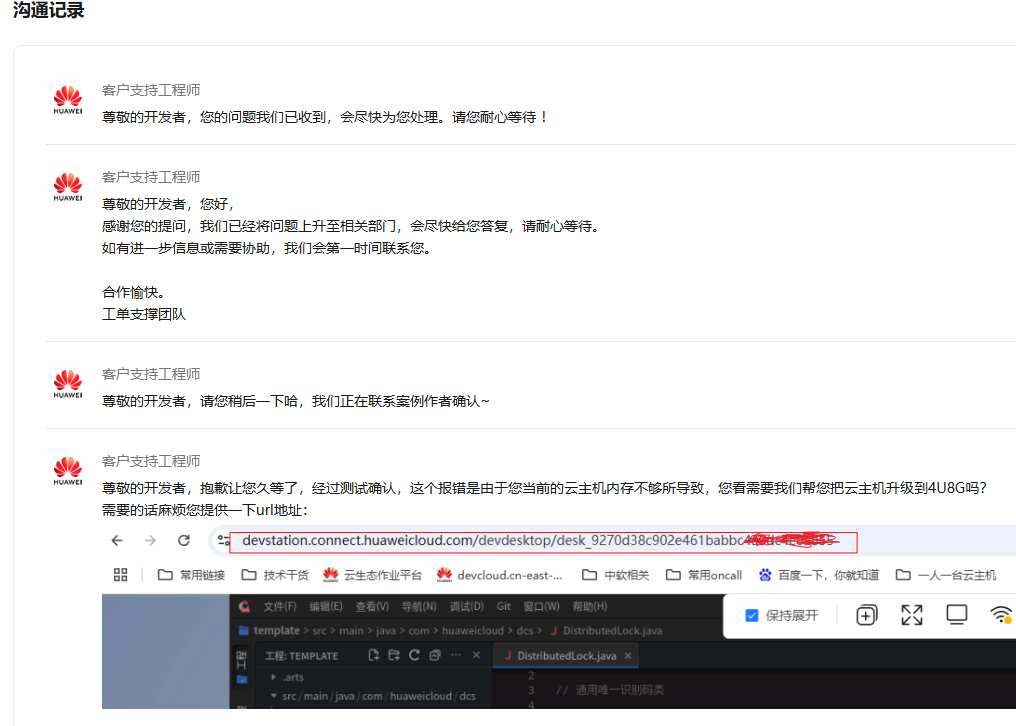Image resolution: width=1016 pixels, height=726 pixels.
Task: Toggle the 保持展开 checkbox
Action: point(752,615)
